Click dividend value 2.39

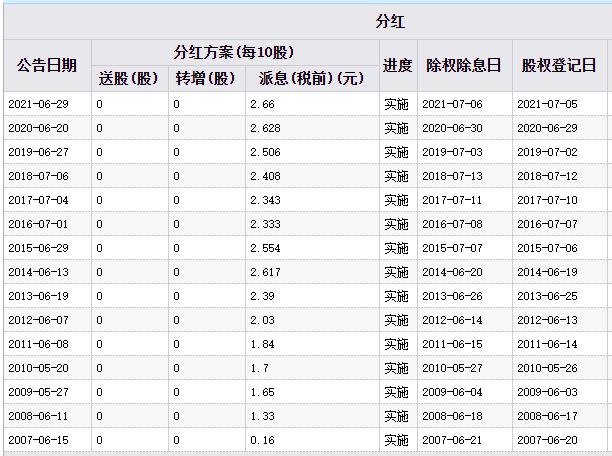click(x=262, y=296)
